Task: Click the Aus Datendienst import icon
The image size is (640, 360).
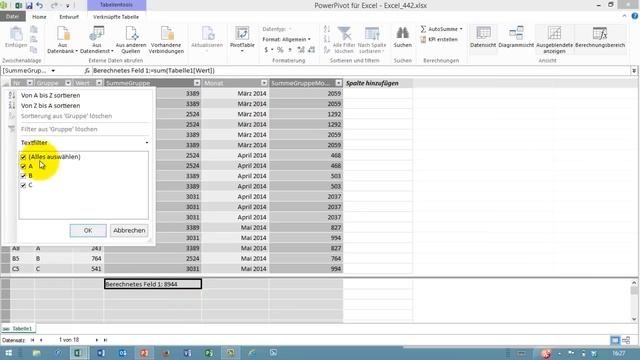Action: coord(97,39)
